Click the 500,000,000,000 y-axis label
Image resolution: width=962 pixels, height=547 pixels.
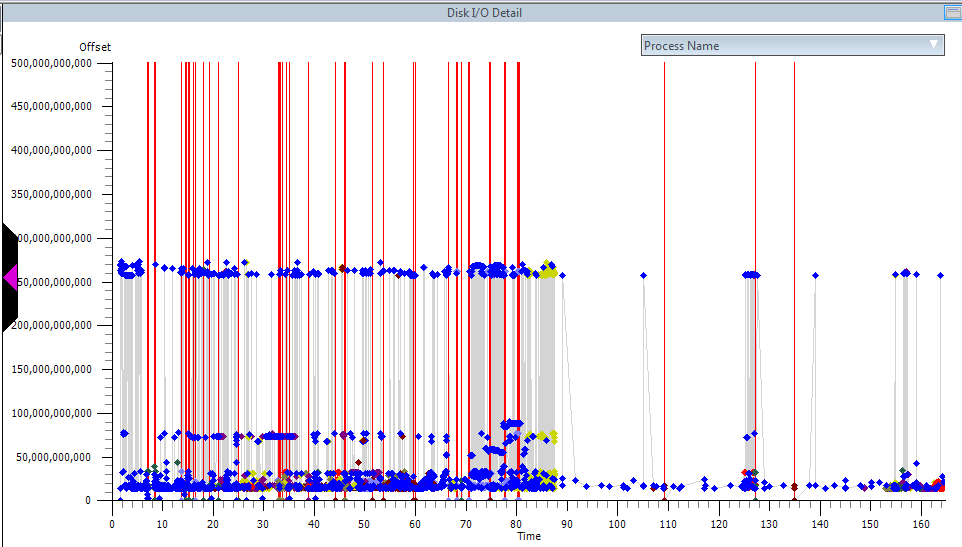click(x=51, y=63)
